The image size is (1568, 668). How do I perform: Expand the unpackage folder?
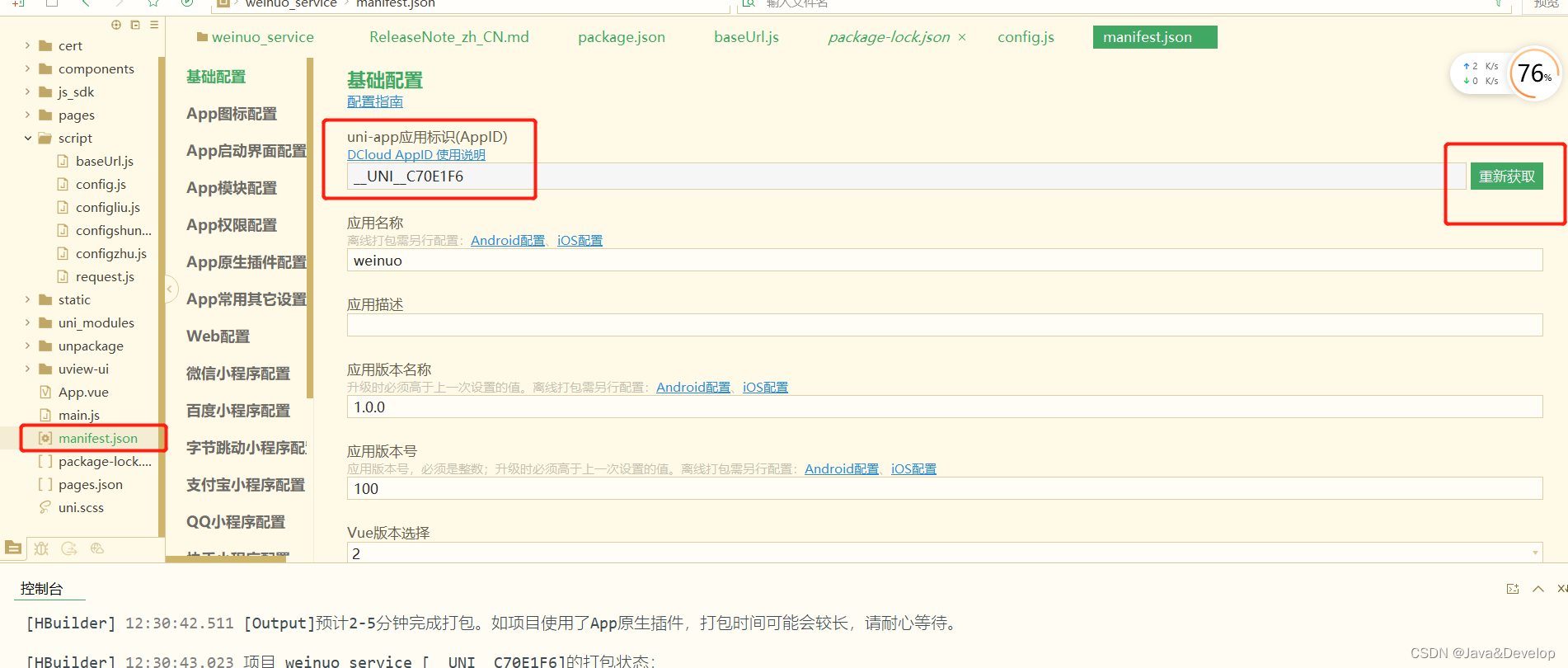(28, 346)
